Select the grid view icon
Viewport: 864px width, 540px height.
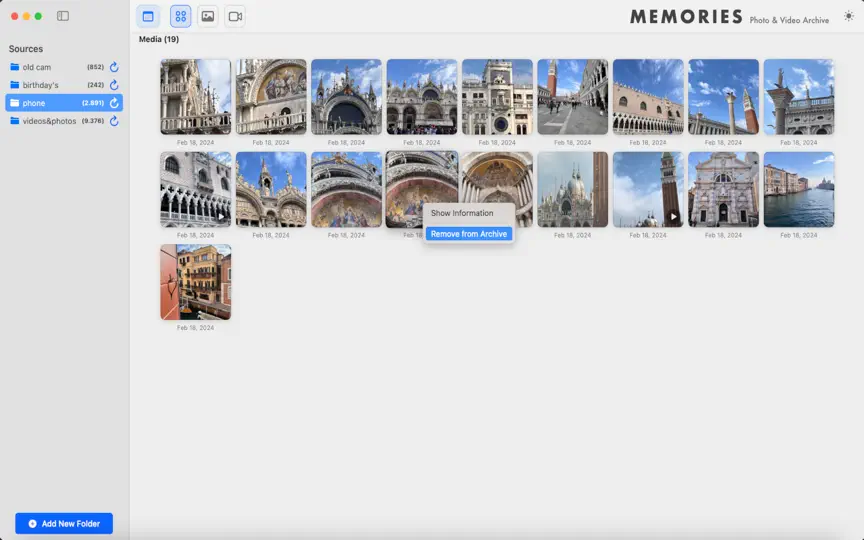(x=181, y=17)
